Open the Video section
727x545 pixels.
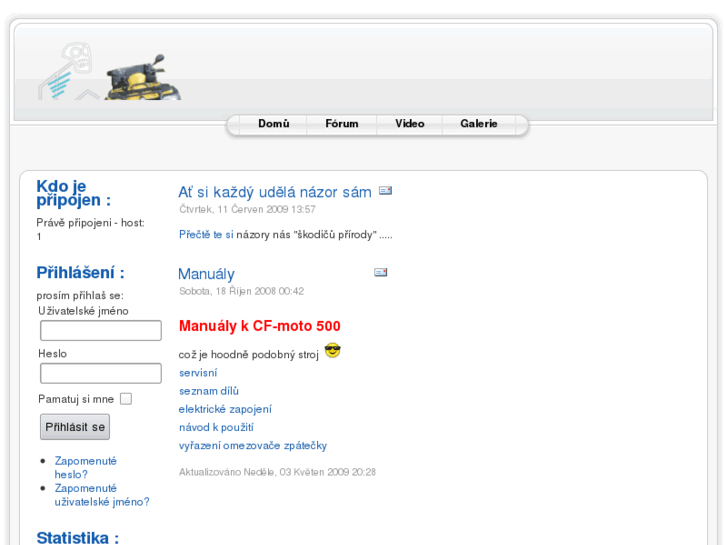pos(410,123)
